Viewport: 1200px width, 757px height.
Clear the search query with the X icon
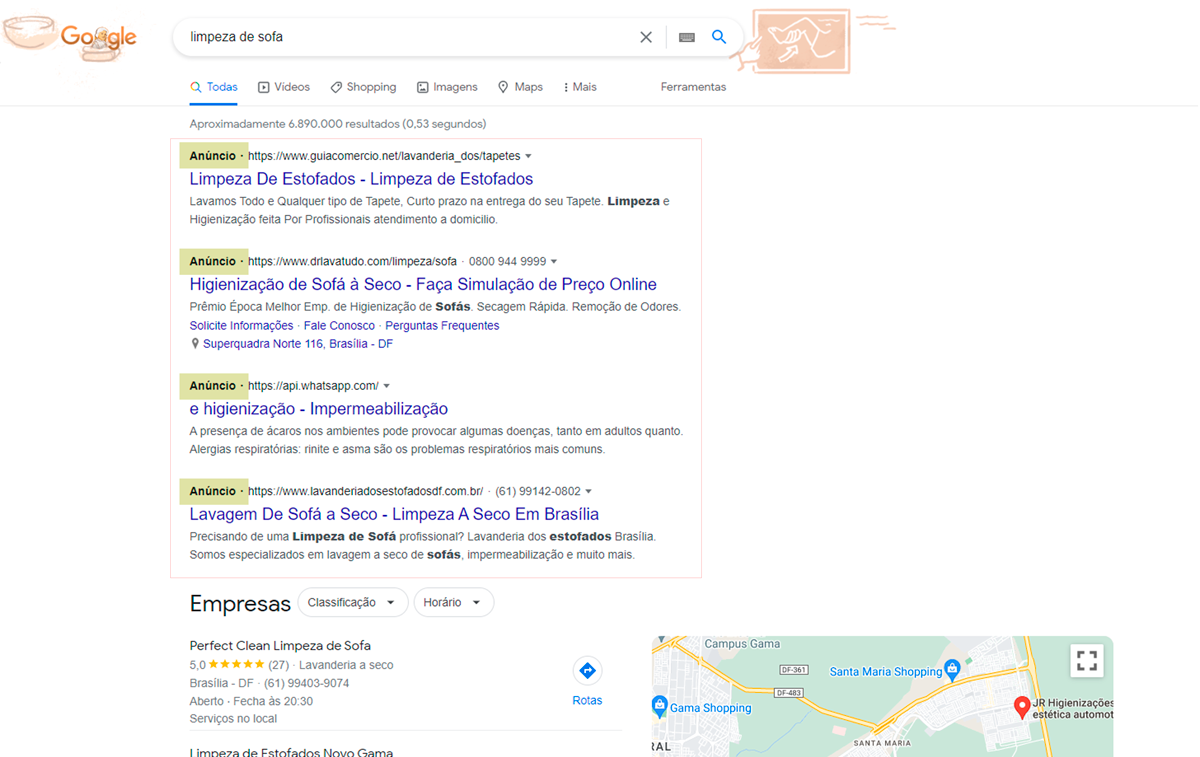(646, 36)
